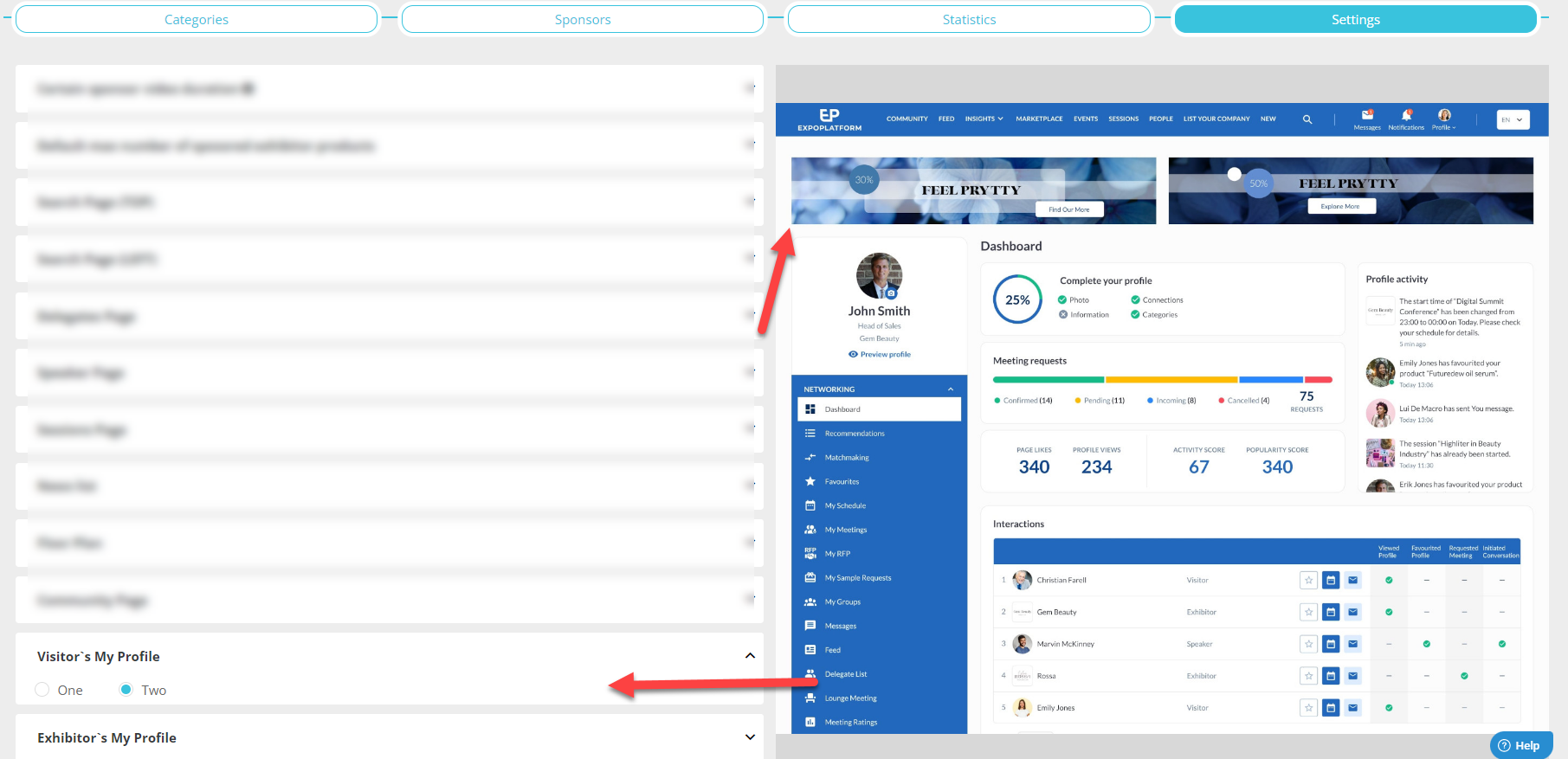Click the 30% FEEL PRYTTY banner
Viewport: 1568px width, 759px height.
coord(974,190)
